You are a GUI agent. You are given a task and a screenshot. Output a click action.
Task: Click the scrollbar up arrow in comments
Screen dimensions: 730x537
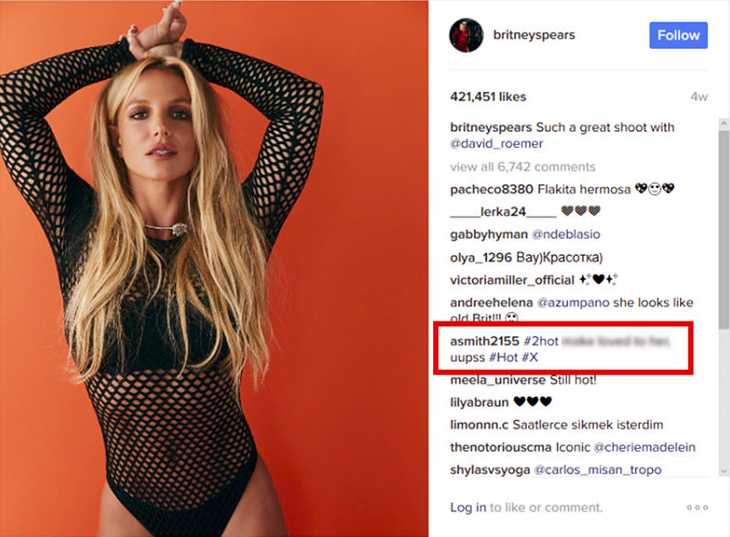(x=724, y=123)
